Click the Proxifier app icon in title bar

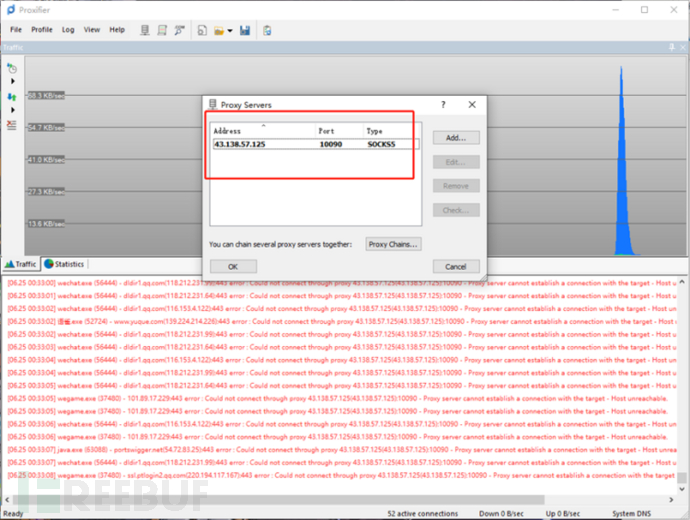[x=11, y=10]
